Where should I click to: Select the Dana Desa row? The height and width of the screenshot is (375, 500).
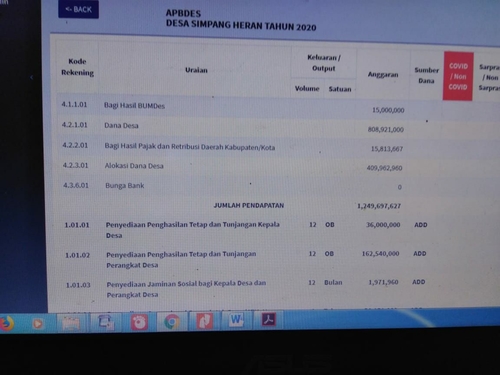coord(248,127)
